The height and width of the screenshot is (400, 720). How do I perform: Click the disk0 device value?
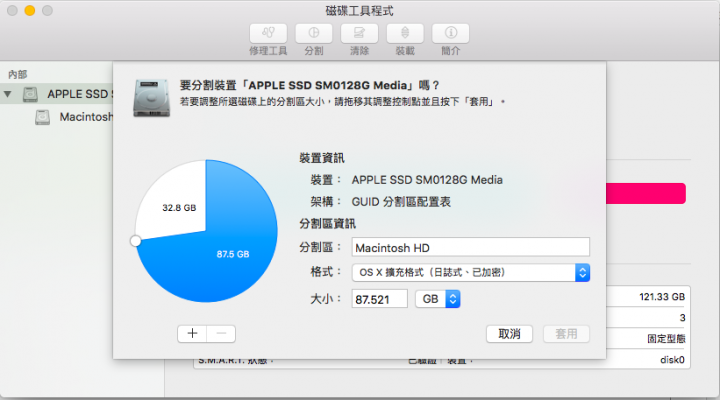[x=672, y=360]
